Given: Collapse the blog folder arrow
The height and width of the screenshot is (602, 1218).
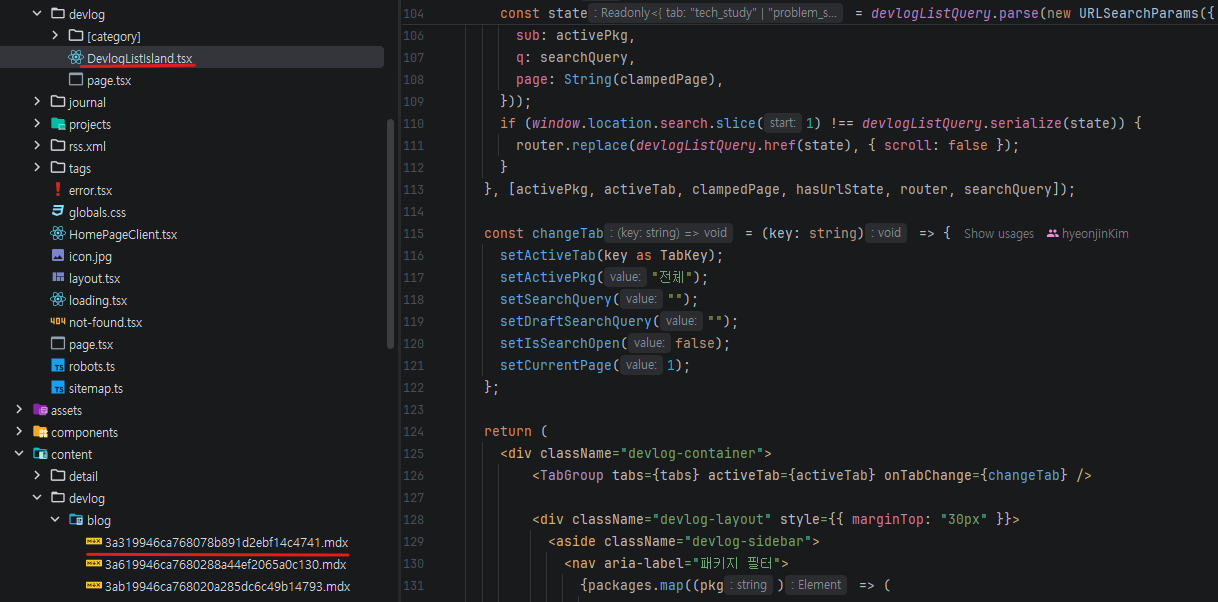Looking at the screenshot, I should pyautogui.click(x=55, y=520).
